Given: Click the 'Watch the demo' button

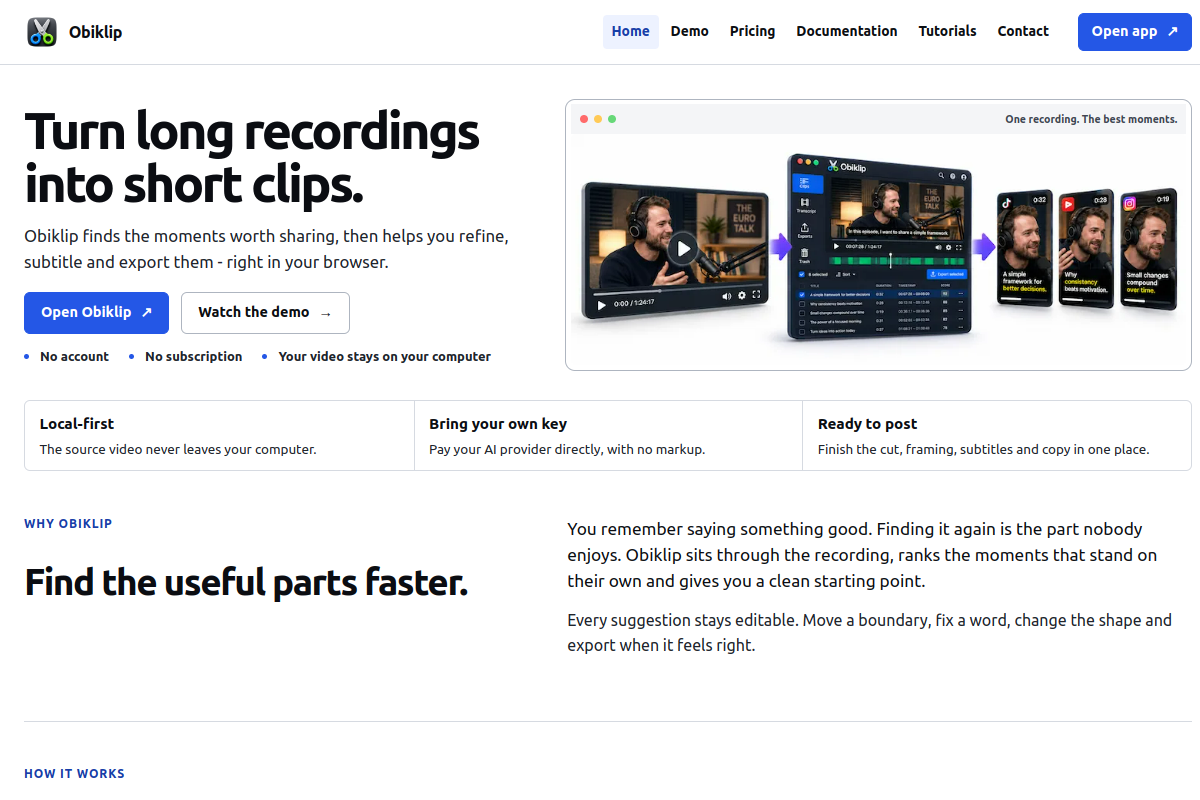Looking at the screenshot, I should point(265,313).
